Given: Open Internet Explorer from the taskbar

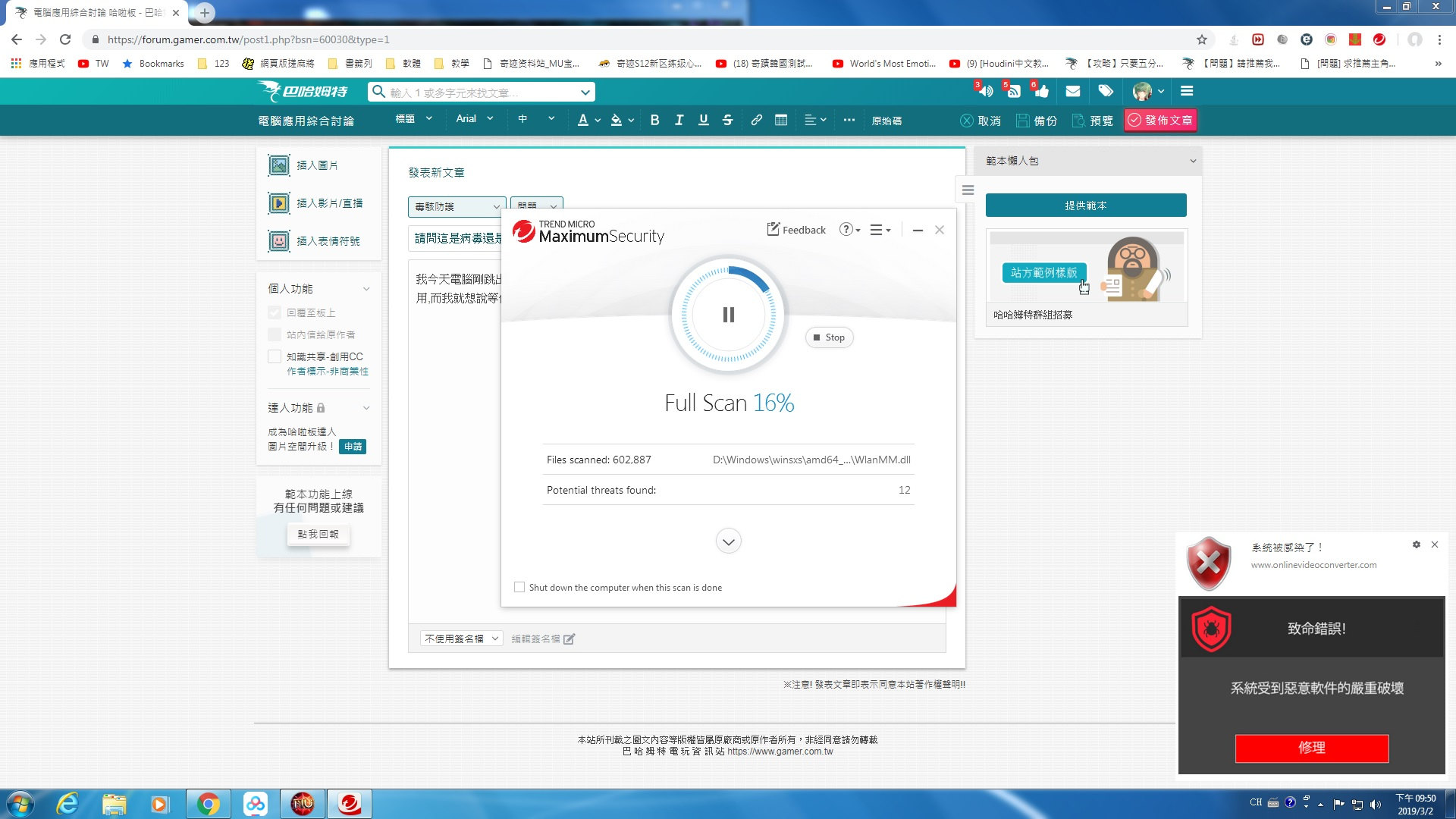Looking at the screenshot, I should (67, 804).
